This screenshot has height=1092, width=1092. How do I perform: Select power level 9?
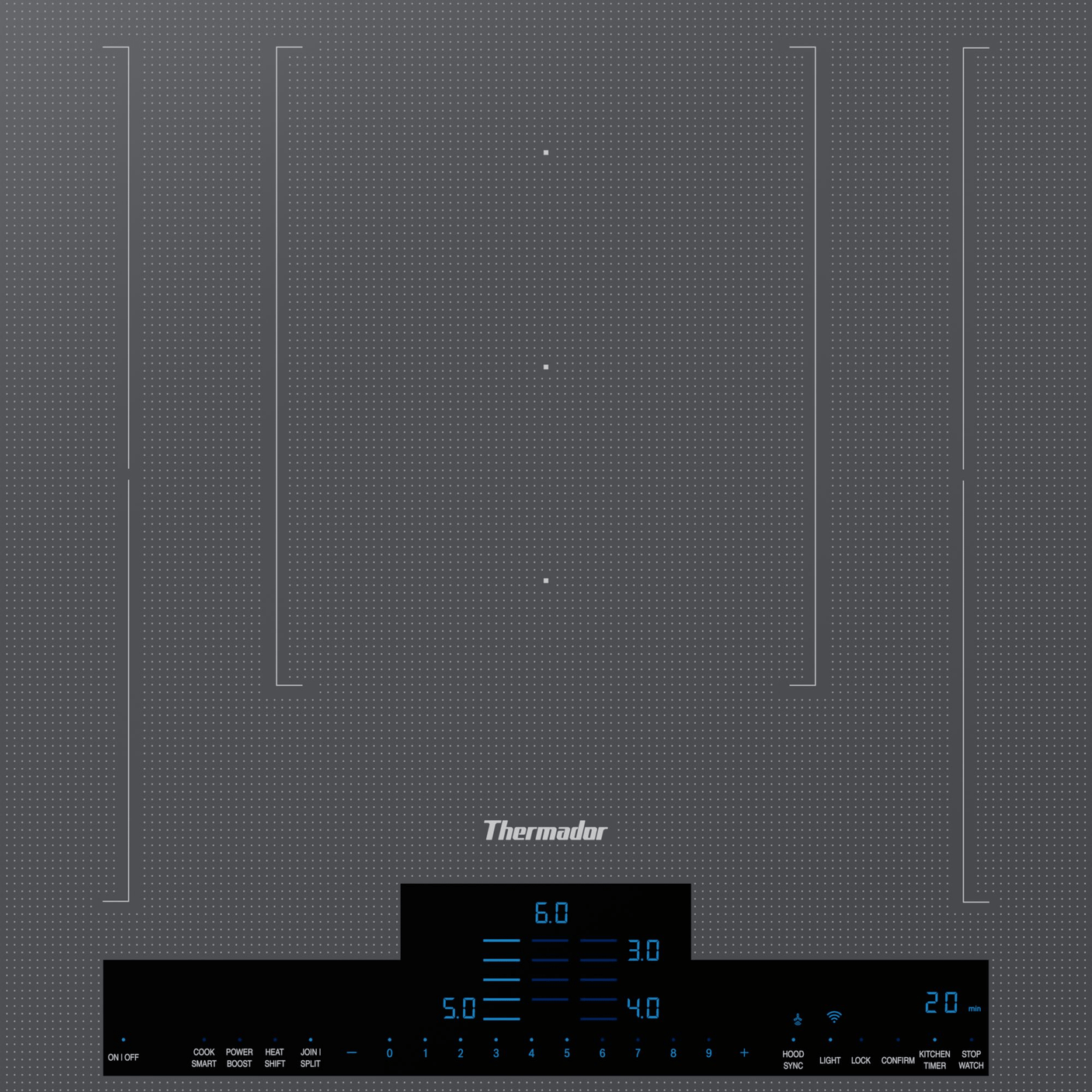click(708, 1053)
